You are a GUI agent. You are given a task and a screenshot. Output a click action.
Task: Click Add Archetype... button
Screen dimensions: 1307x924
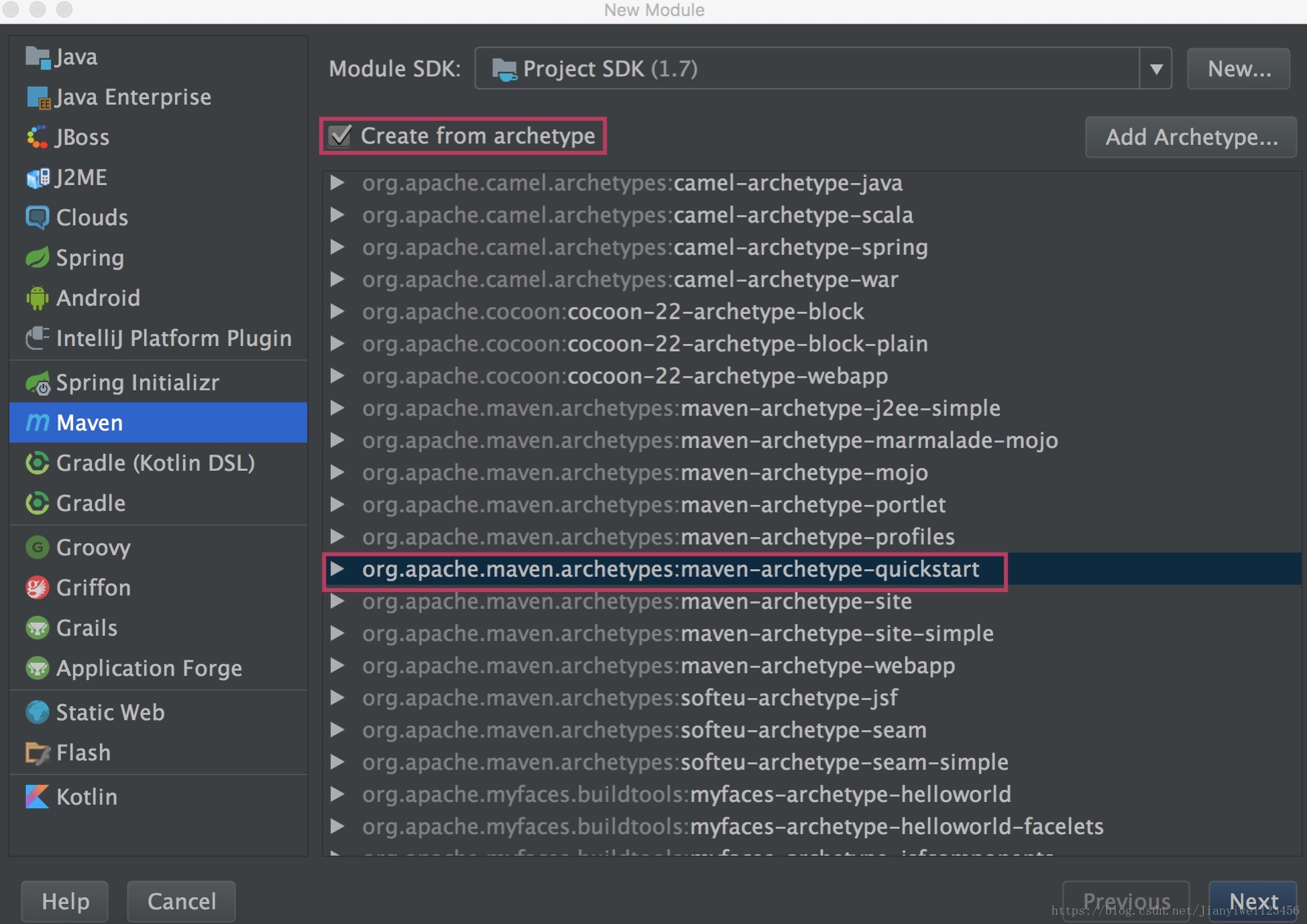tap(1191, 137)
